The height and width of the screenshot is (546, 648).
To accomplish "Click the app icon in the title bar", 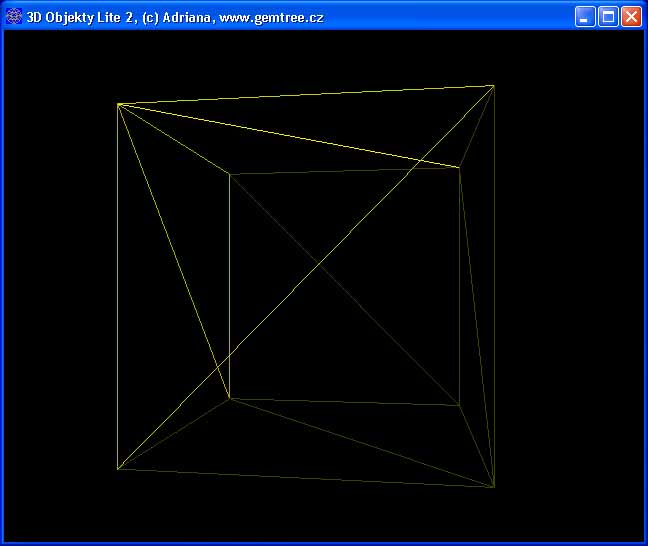I will [x=14, y=17].
